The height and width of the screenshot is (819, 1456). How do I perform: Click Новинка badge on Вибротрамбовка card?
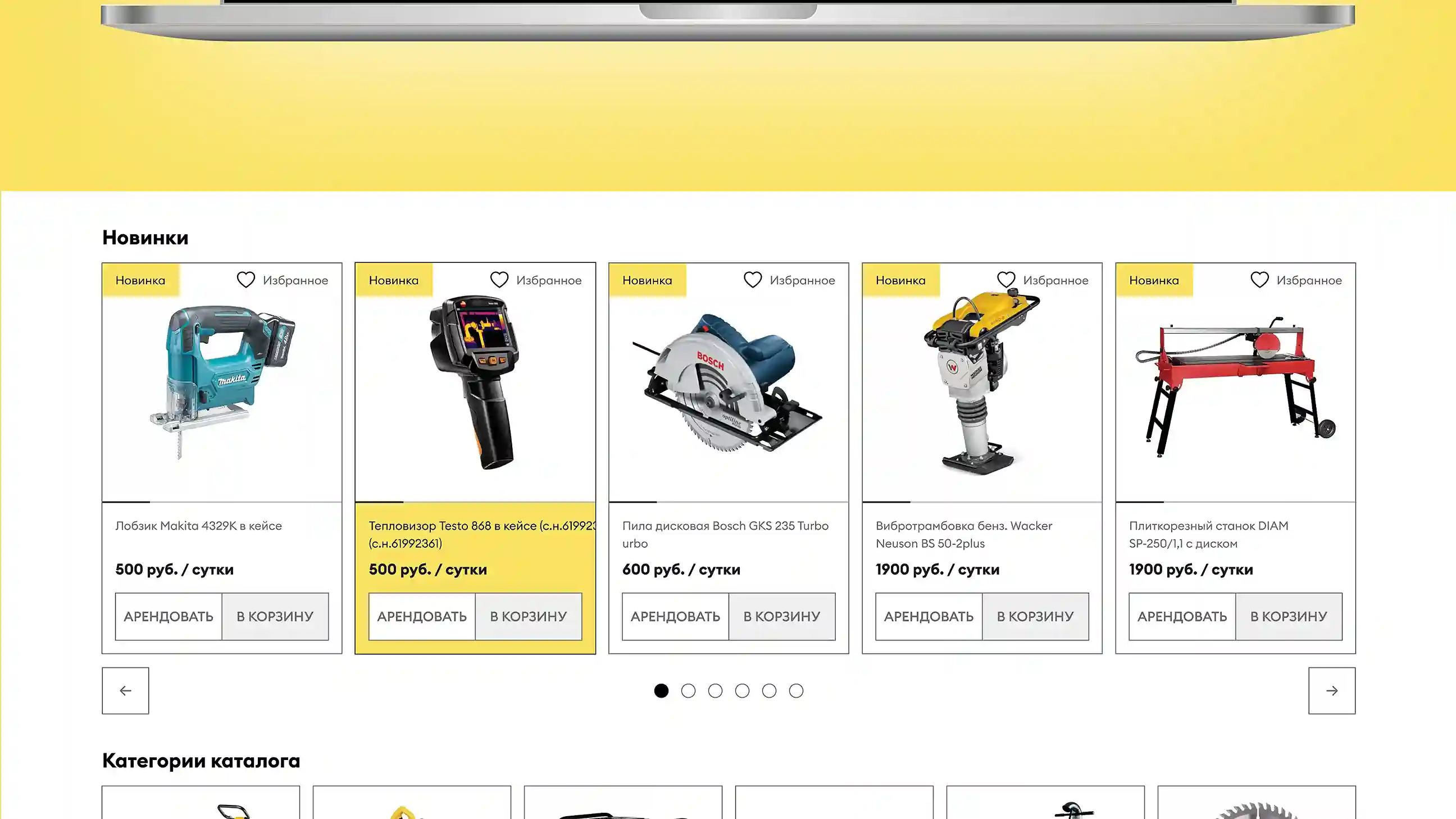pos(901,280)
